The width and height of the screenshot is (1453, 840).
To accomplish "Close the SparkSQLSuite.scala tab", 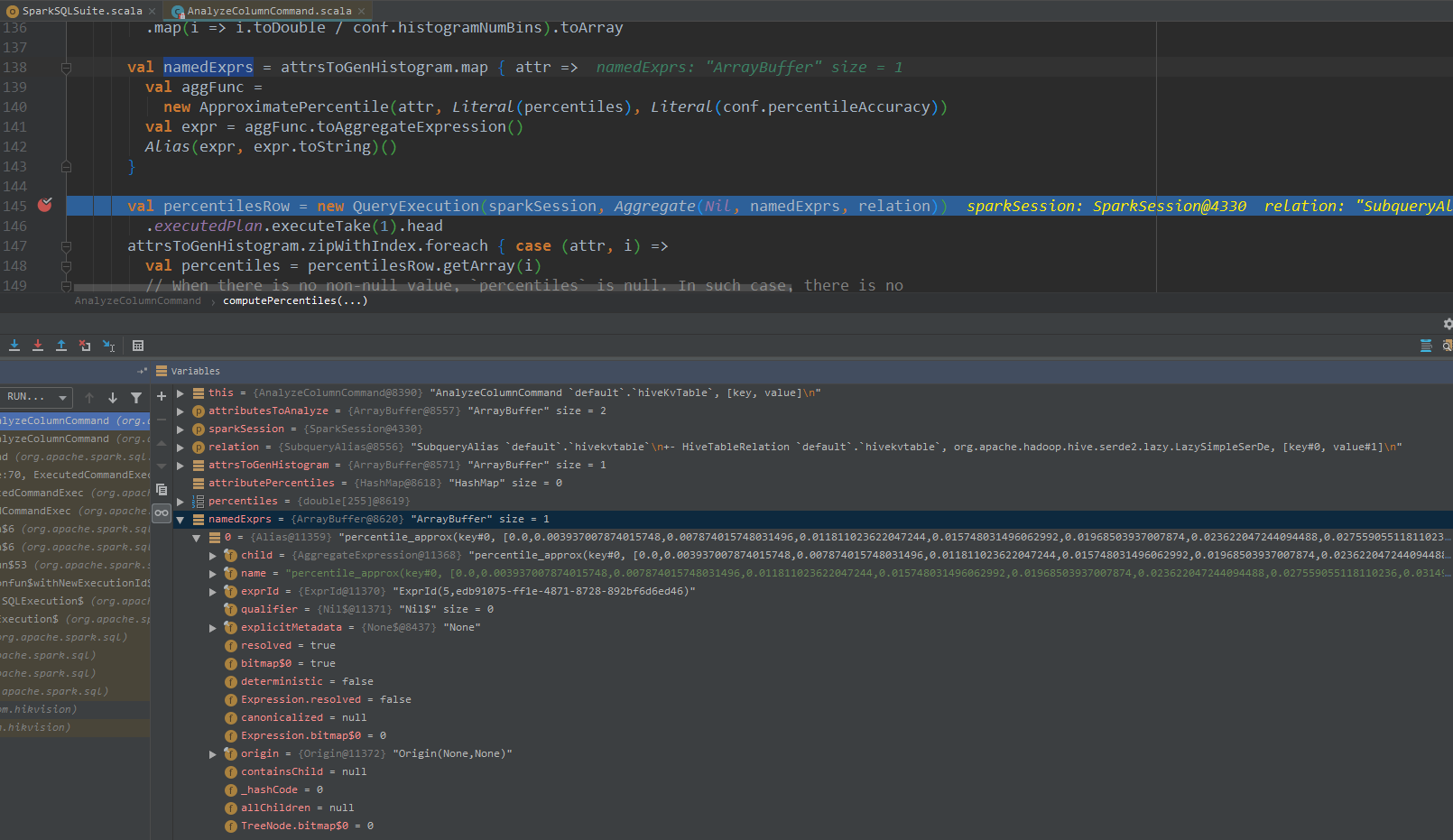I will (x=152, y=11).
